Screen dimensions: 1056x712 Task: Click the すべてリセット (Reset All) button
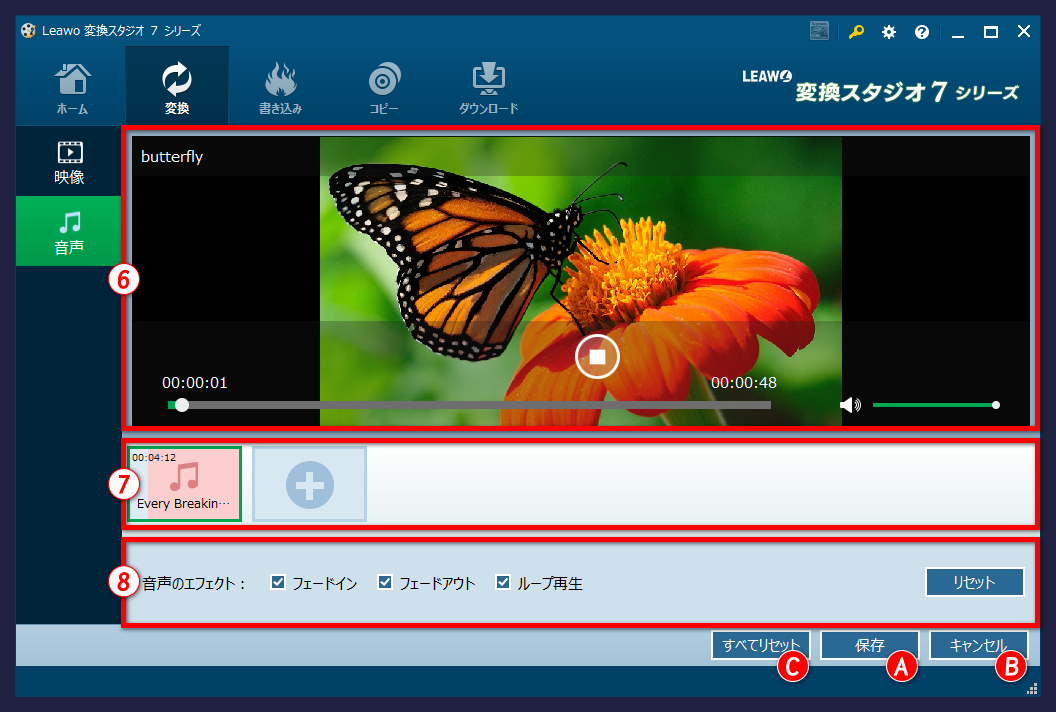click(x=760, y=645)
